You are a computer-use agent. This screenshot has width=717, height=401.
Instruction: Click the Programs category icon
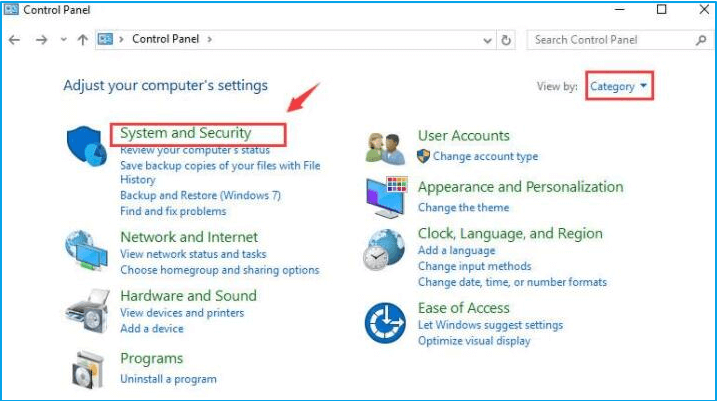point(86,369)
